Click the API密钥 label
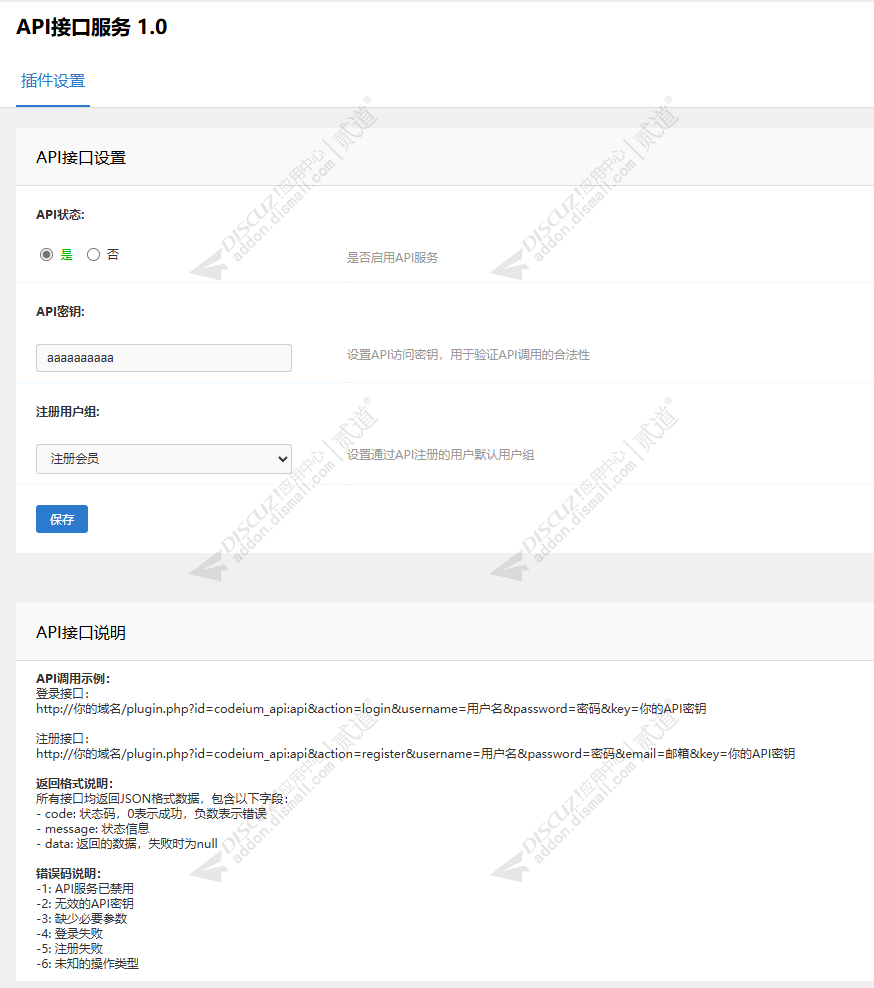 tap(60, 312)
